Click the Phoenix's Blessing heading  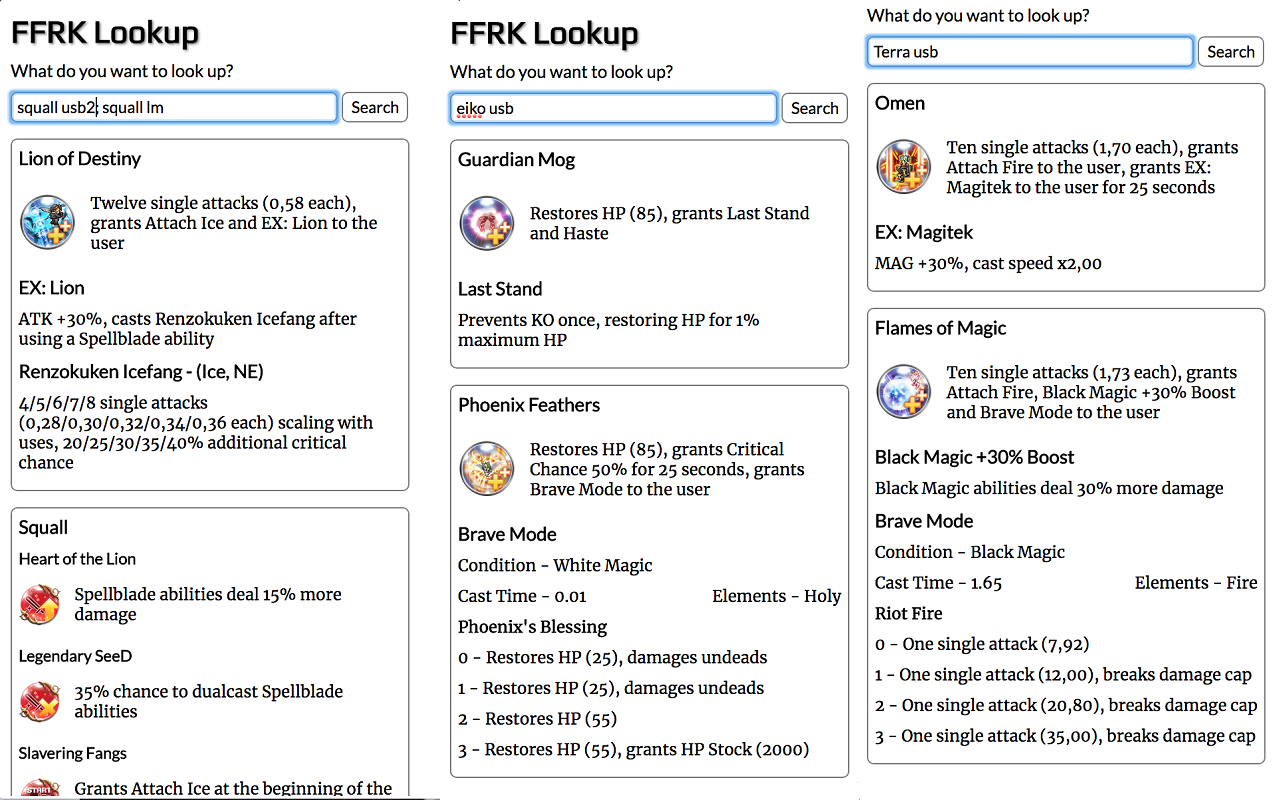[x=533, y=627]
